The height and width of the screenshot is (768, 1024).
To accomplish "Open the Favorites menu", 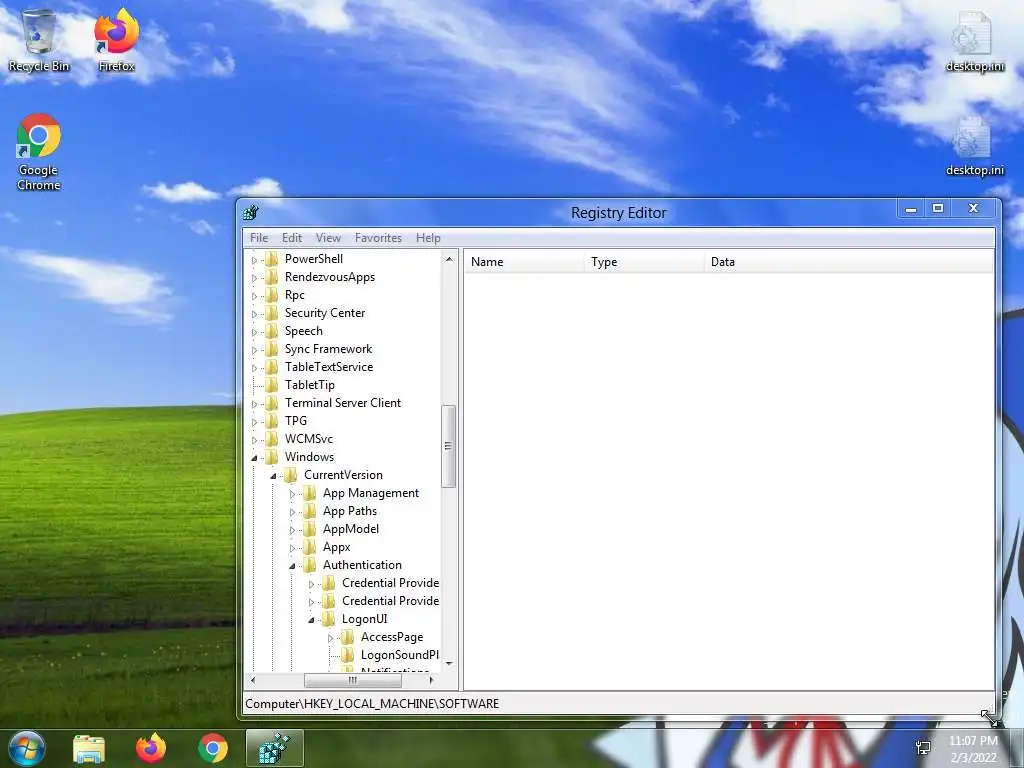I will coord(378,238).
